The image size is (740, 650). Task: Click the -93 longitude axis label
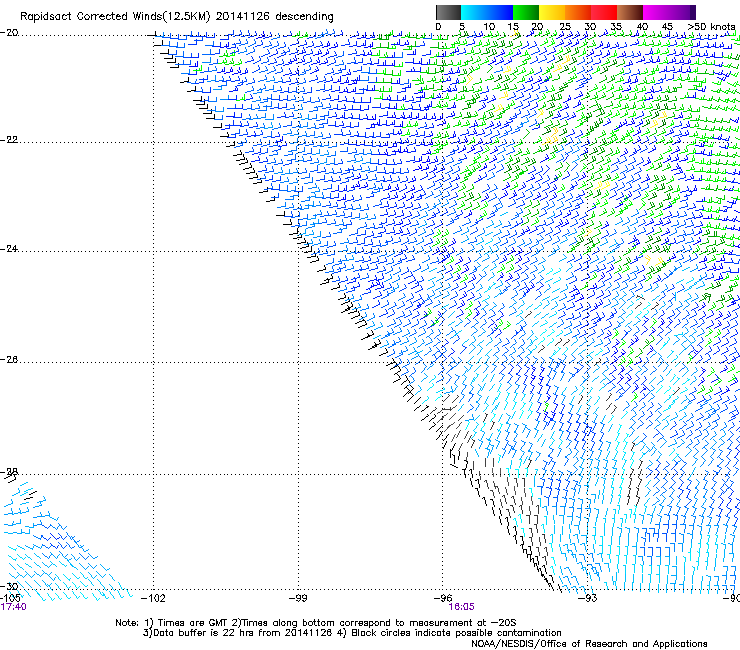[588, 599]
